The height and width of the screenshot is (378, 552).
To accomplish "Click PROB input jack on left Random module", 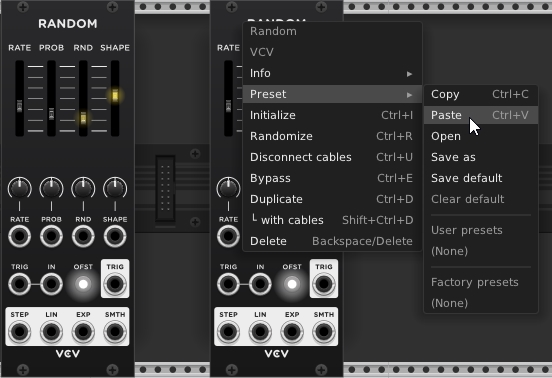I will tap(51, 236).
